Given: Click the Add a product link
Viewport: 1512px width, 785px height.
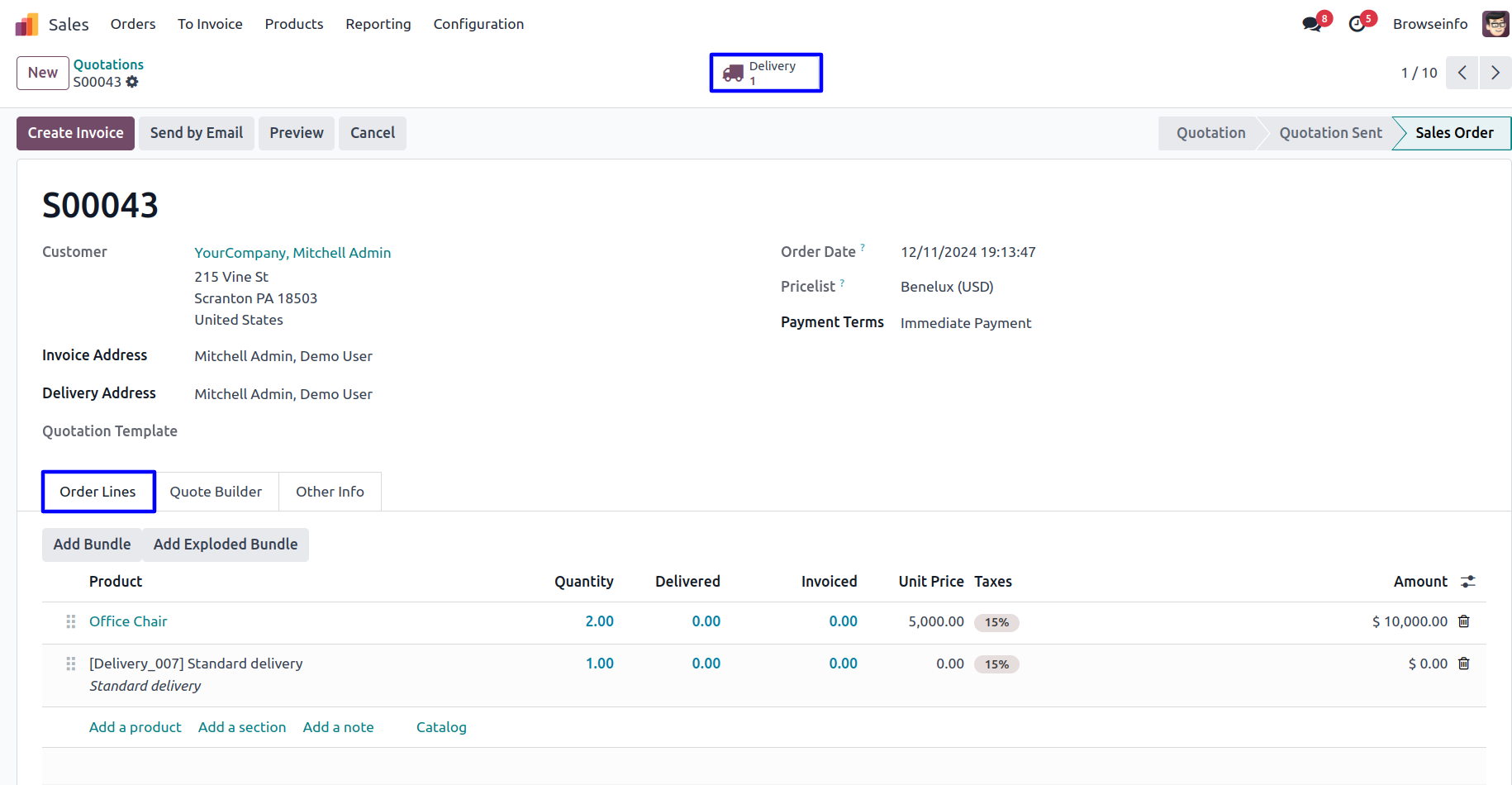Looking at the screenshot, I should pos(135,727).
